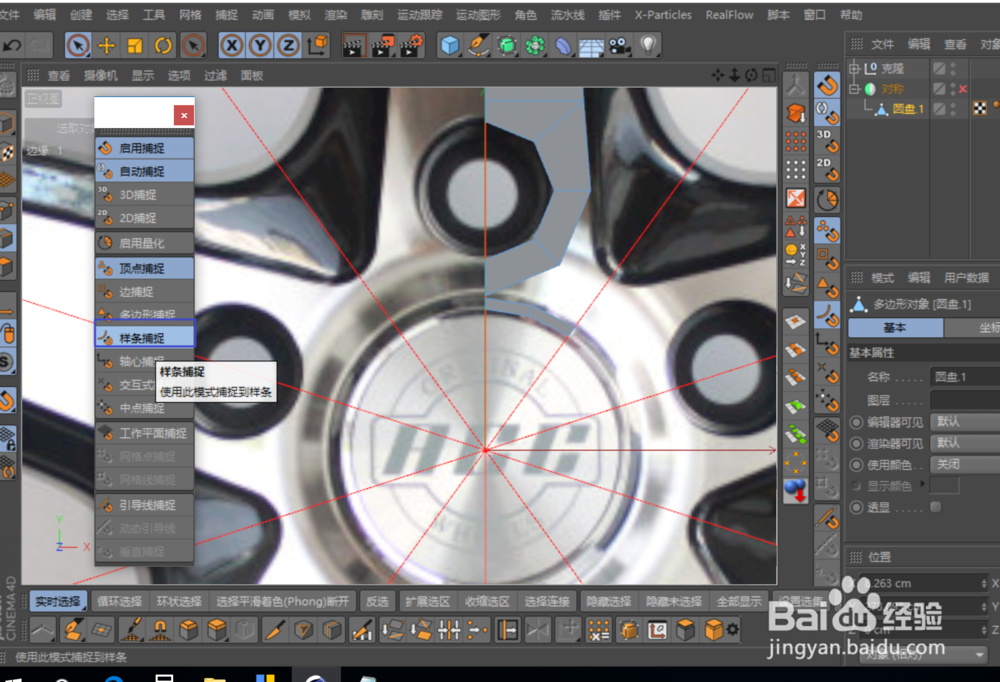Click the 显示颜色 color swatch
This screenshot has height=682, width=1000.
coord(945,486)
